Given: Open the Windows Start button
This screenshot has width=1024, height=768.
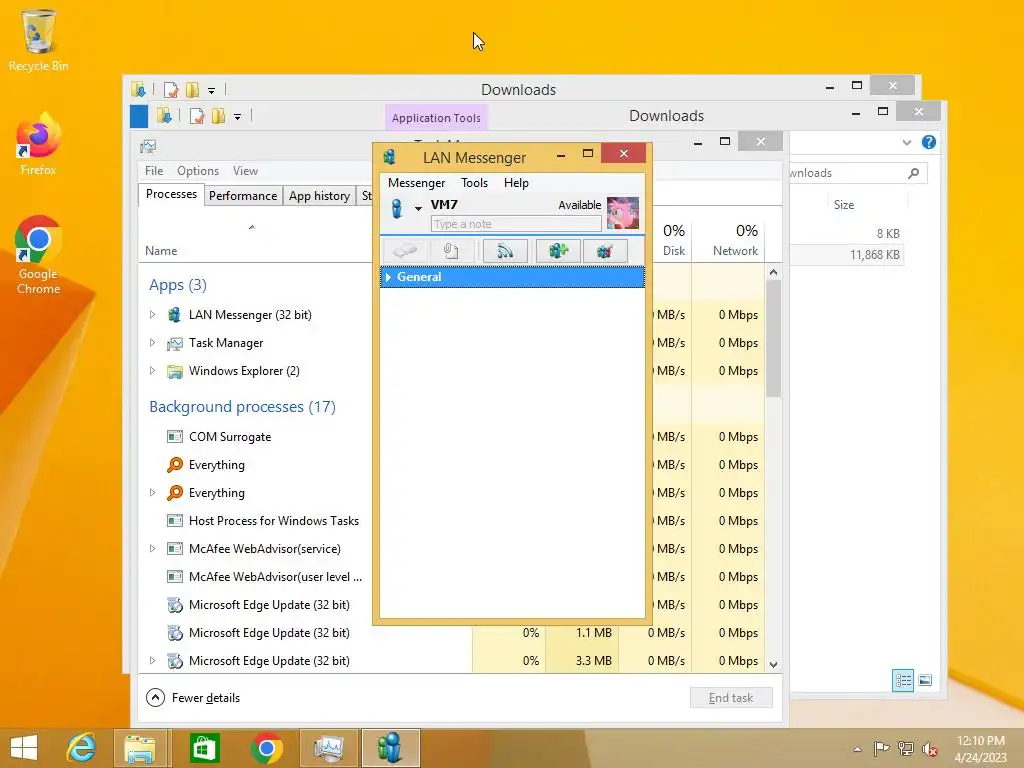Looking at the screenshot, I should (24, 748).
